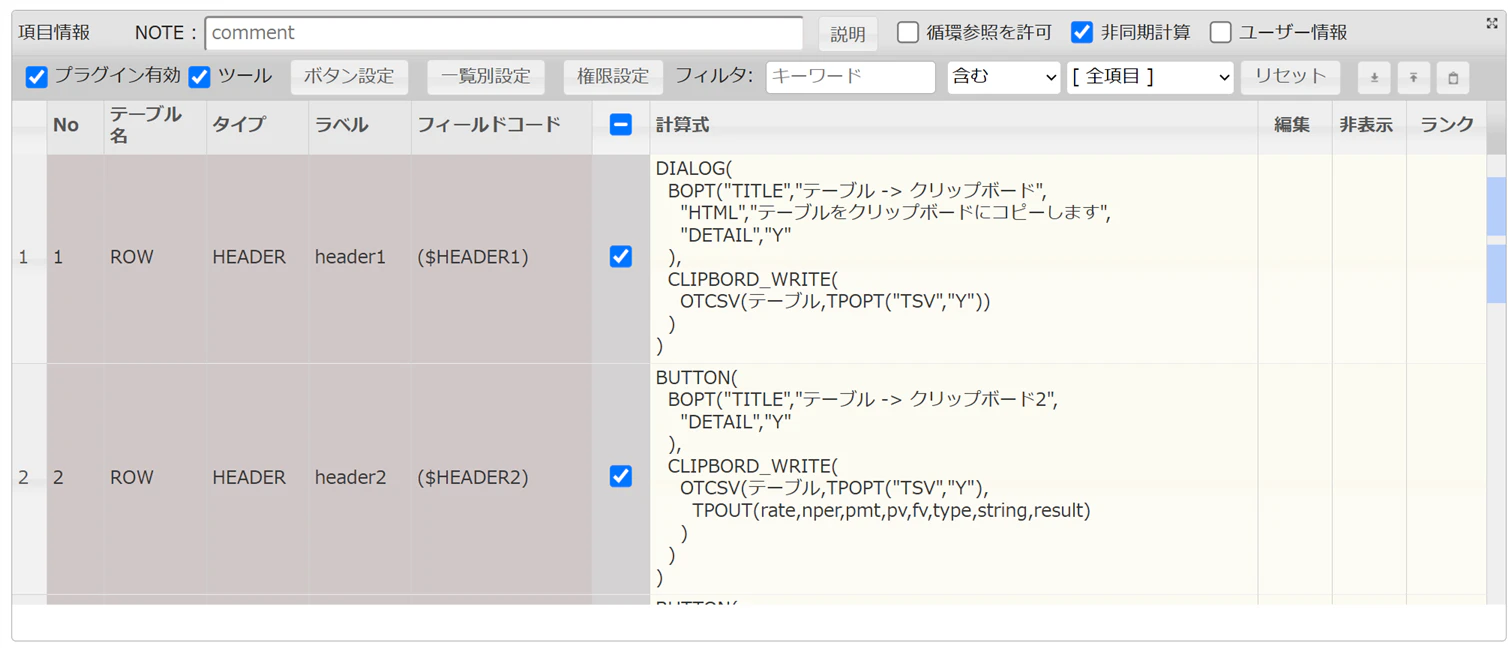1508x648 pixels.
Task: Open 一覧別設定 settings
Action: (486, 77)
